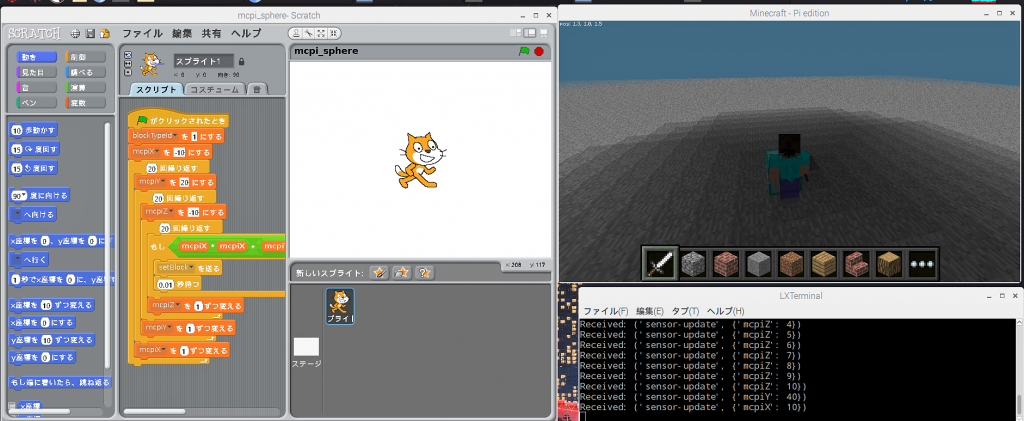The width and height of the screenshot is (1024, 421).
Task: Click the blocks palette vertical scrollbar
Action: (108, 245)
